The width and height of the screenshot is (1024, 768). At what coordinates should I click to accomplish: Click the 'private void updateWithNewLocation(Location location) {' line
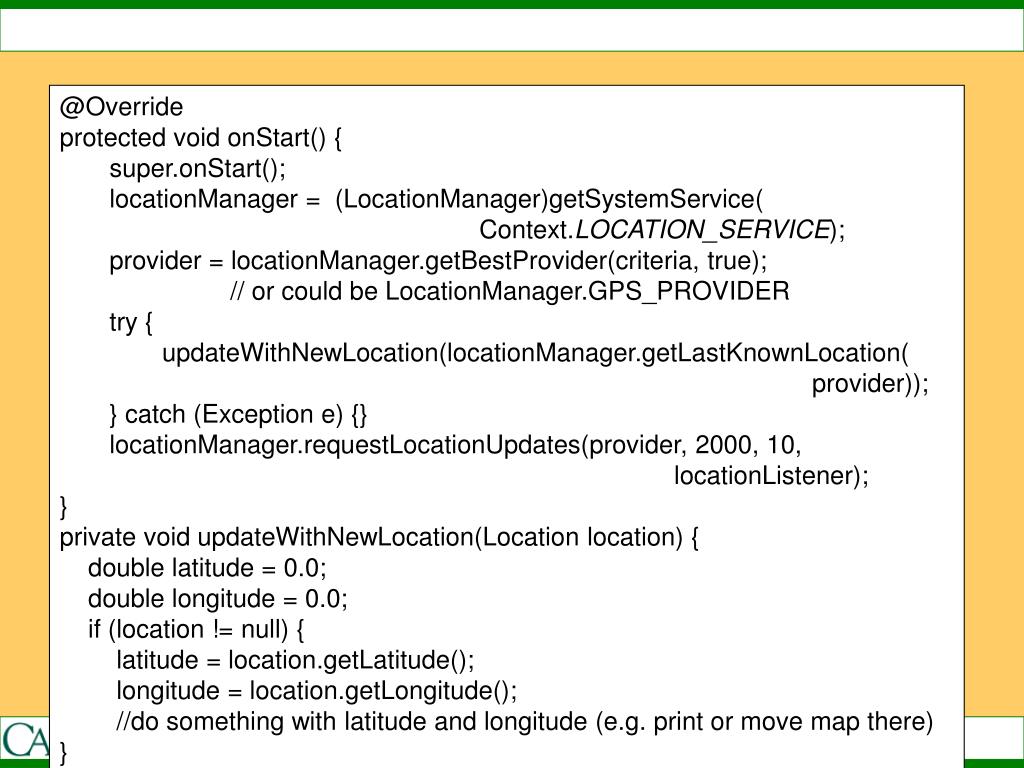click(x=379, y=537)
